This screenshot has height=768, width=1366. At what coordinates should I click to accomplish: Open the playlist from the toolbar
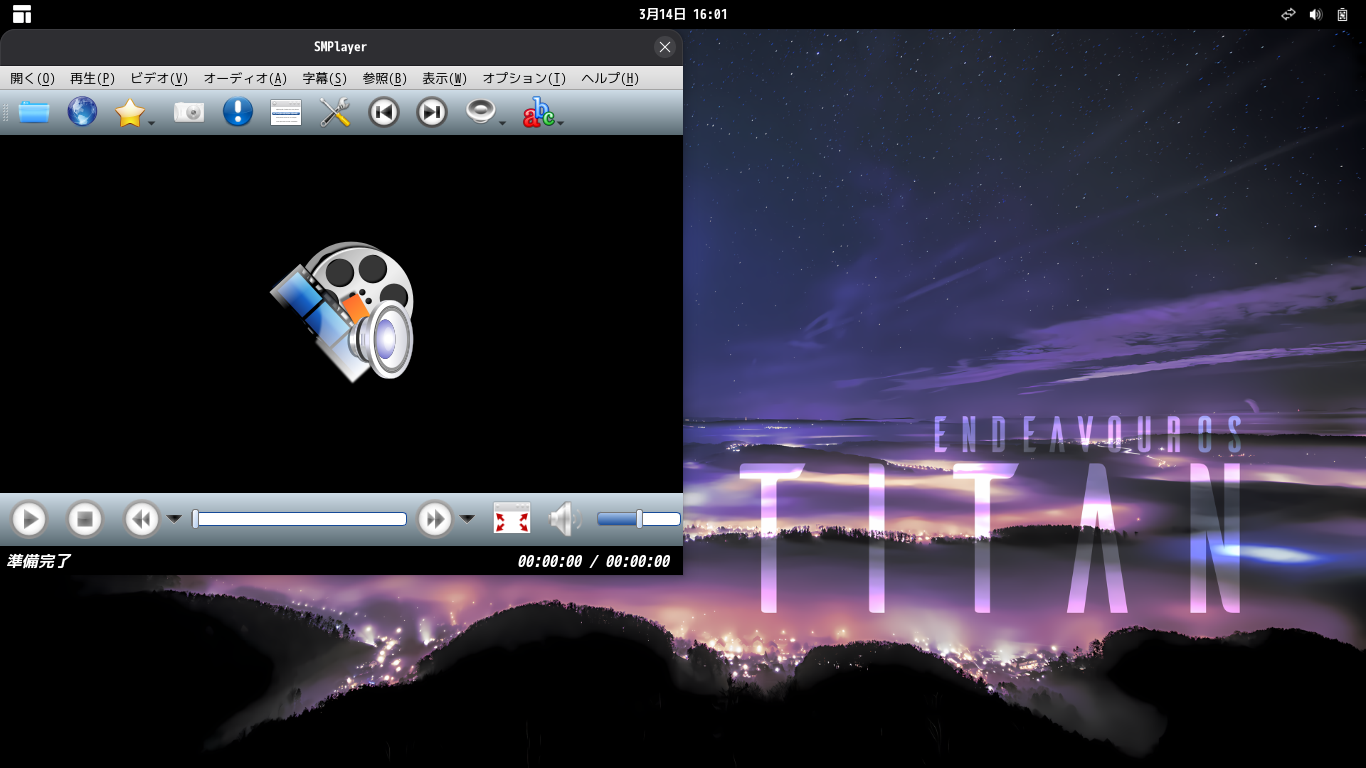(286, 112)
